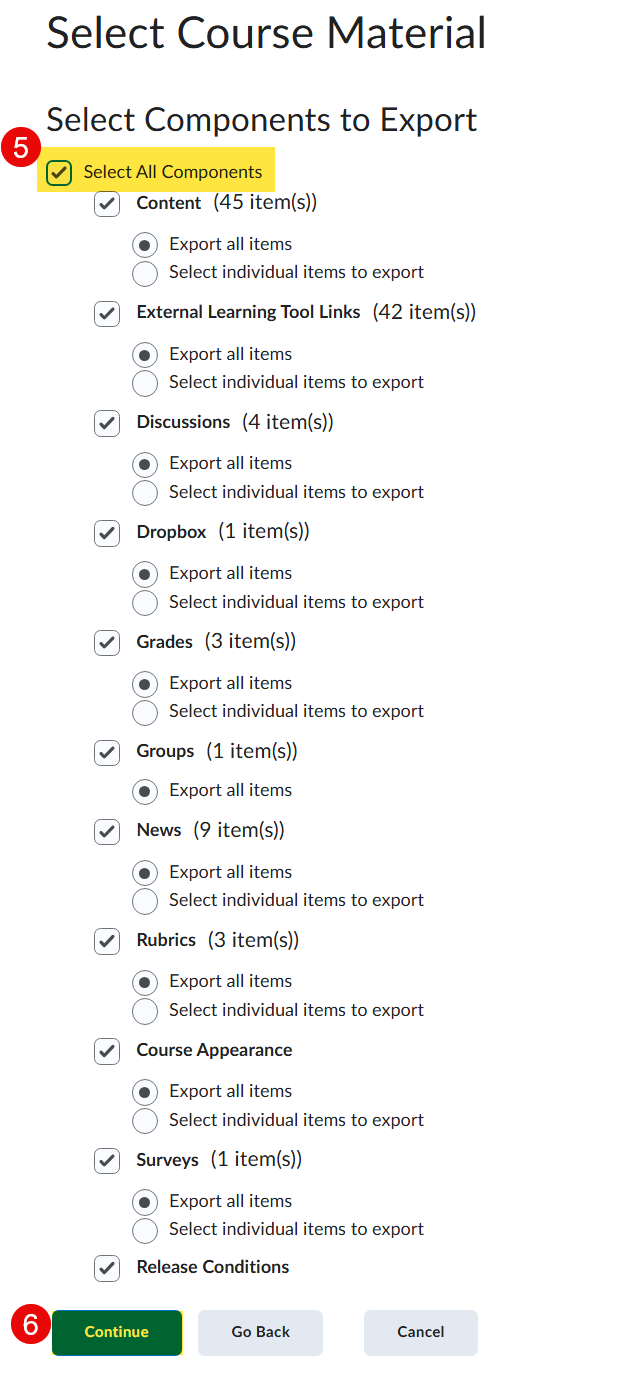Pick select individual items under Rubrics
The width and height of the screenshot is (631, 1384).
pos(145,1011)
